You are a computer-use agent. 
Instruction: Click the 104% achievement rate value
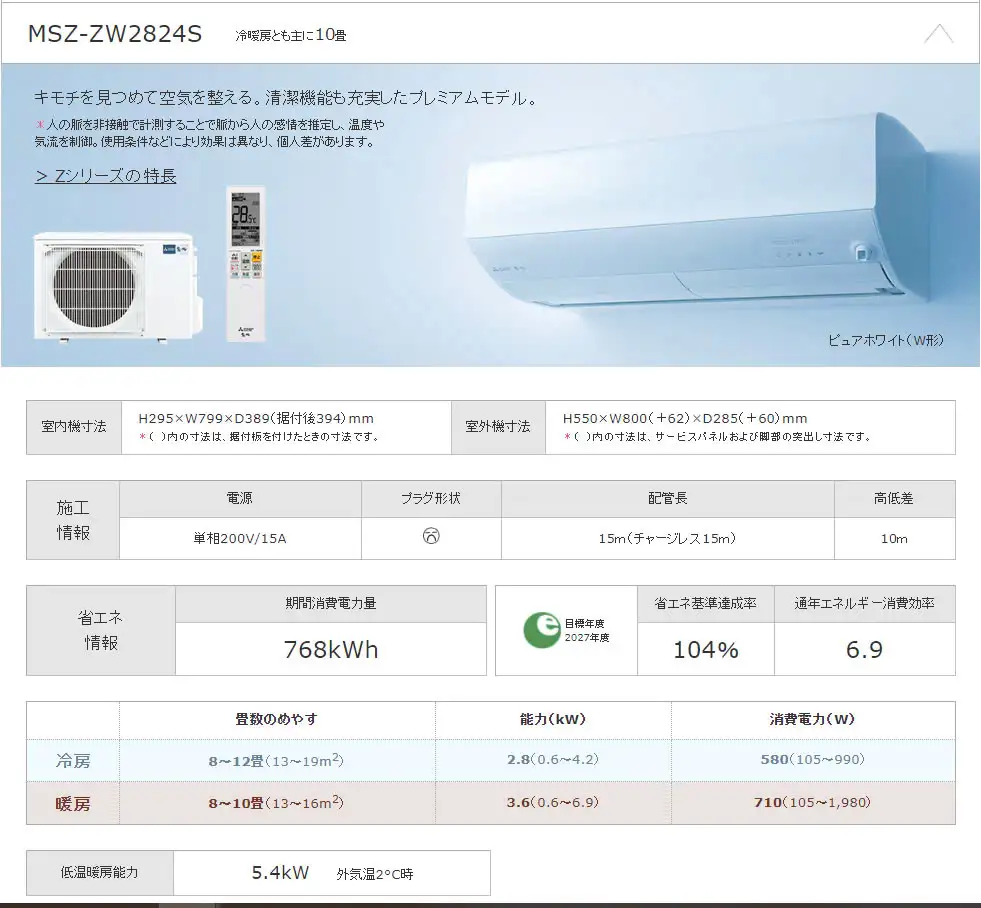(706, 650)
